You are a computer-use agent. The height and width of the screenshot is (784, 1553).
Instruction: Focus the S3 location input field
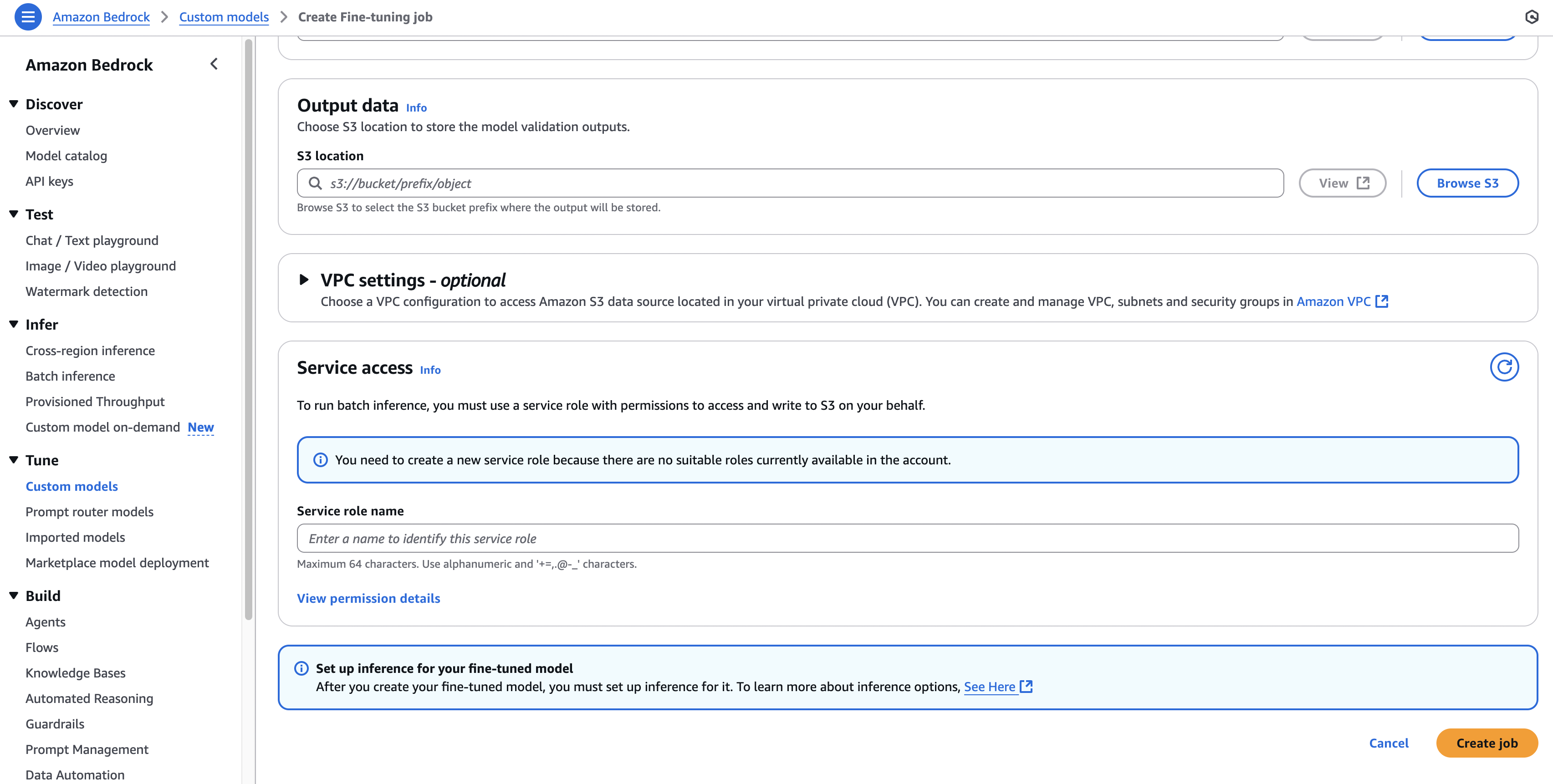(x=790, y=183)
